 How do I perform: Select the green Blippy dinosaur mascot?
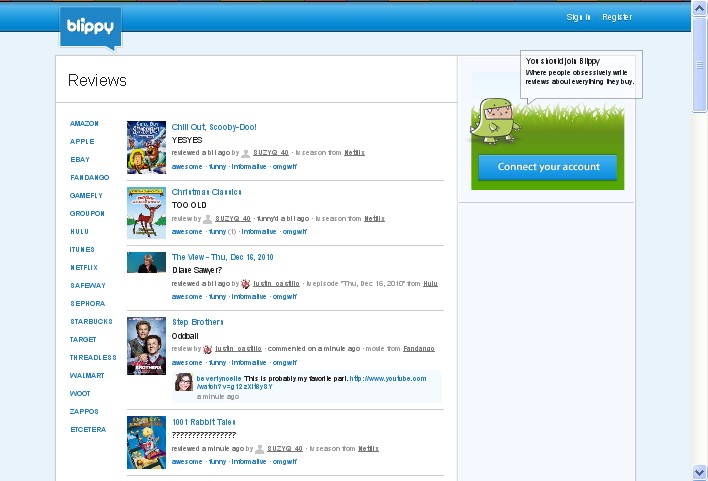494,121
